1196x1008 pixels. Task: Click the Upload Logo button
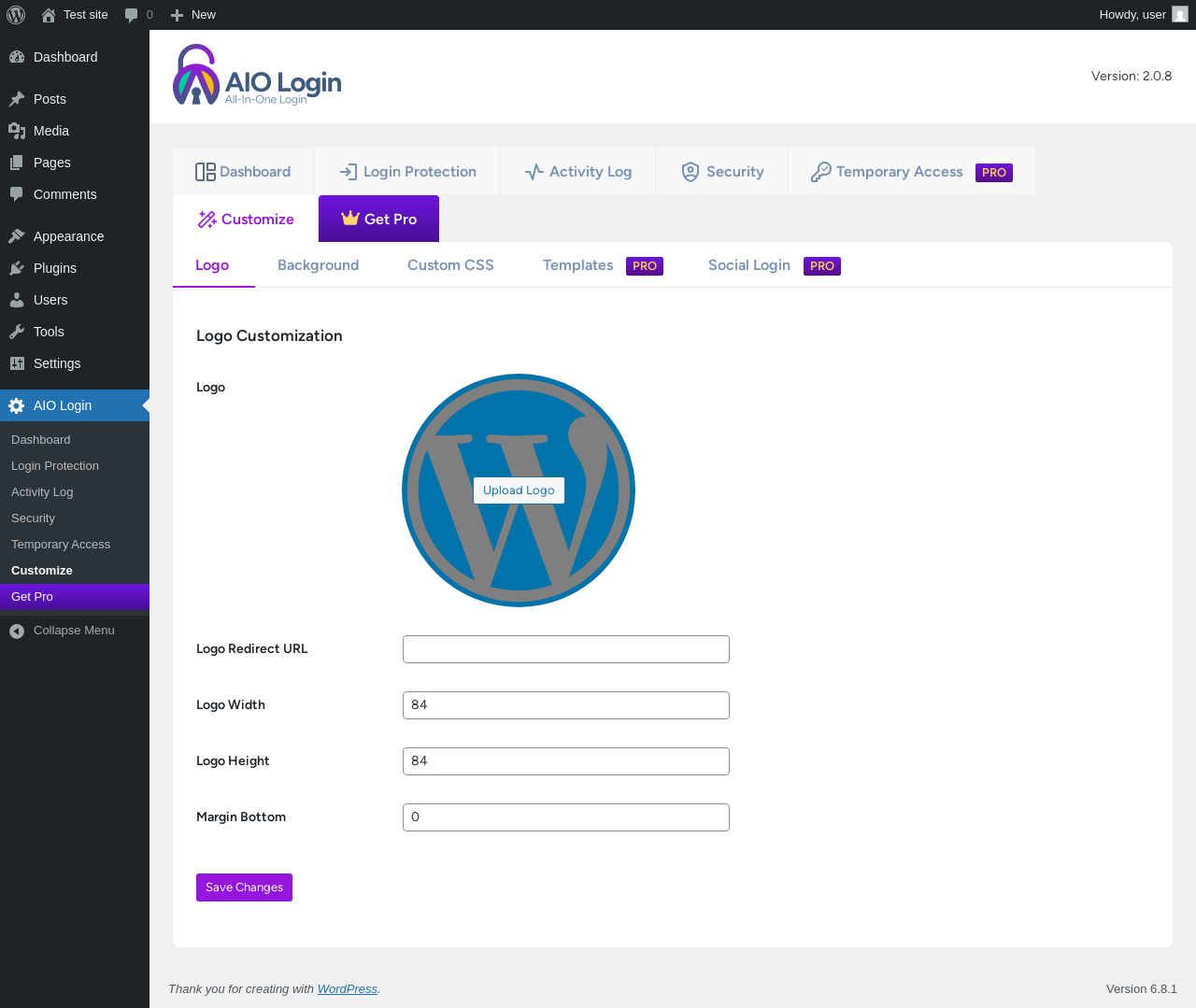click(x=519, y=490)
